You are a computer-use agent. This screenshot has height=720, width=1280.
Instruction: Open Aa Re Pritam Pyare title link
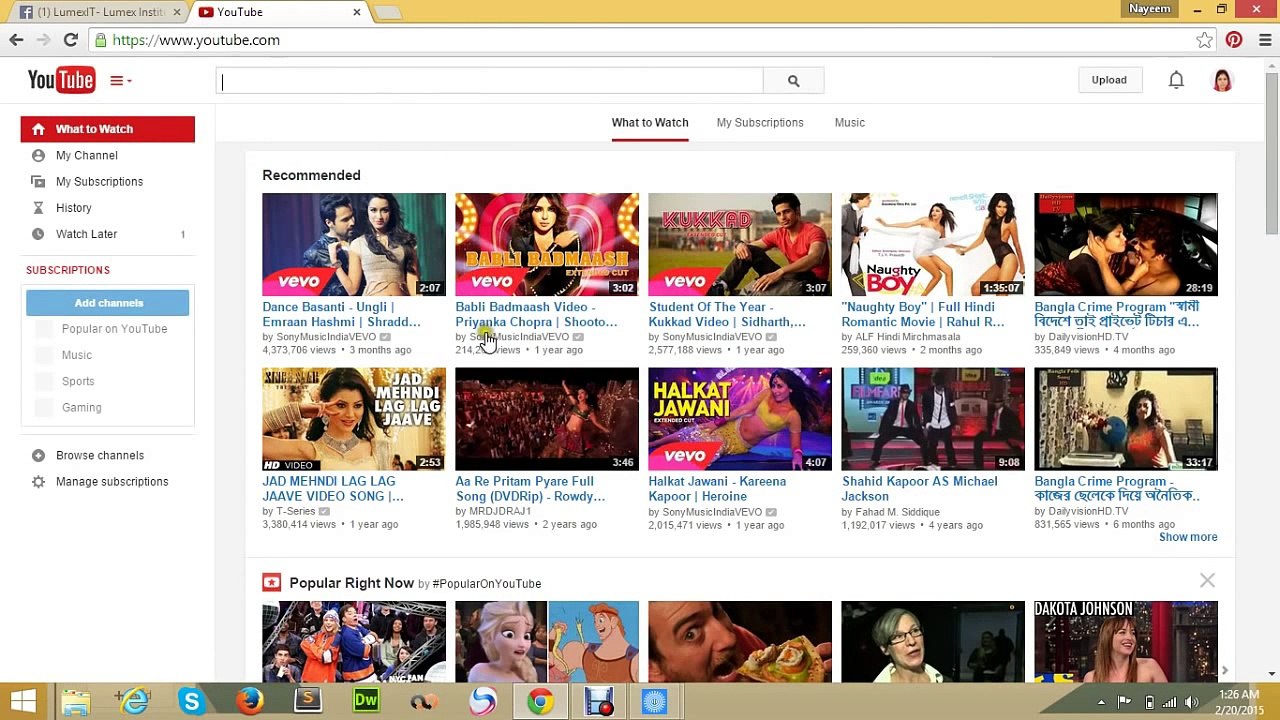(530, 489)
